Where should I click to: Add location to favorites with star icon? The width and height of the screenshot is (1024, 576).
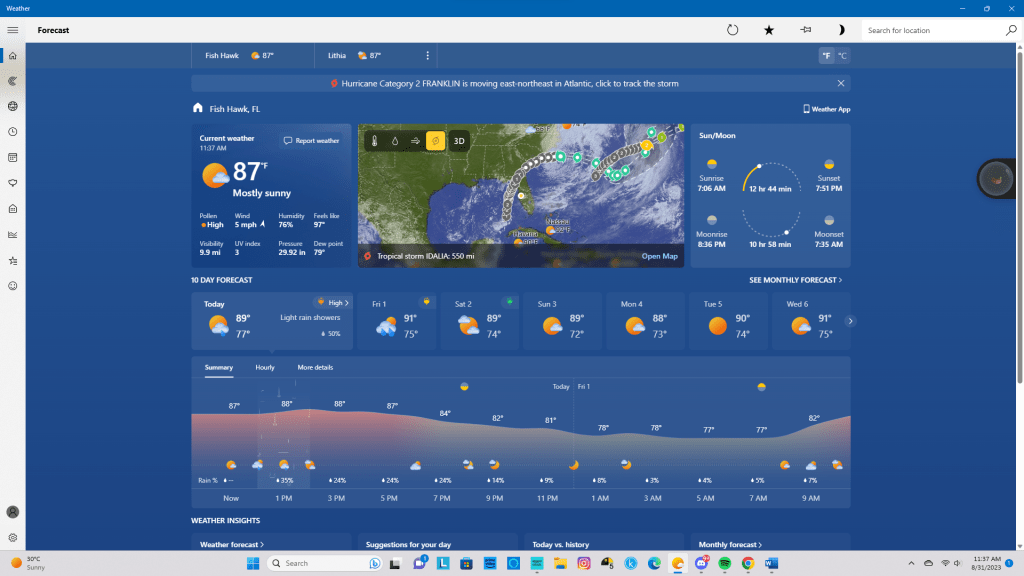[769, 30]
